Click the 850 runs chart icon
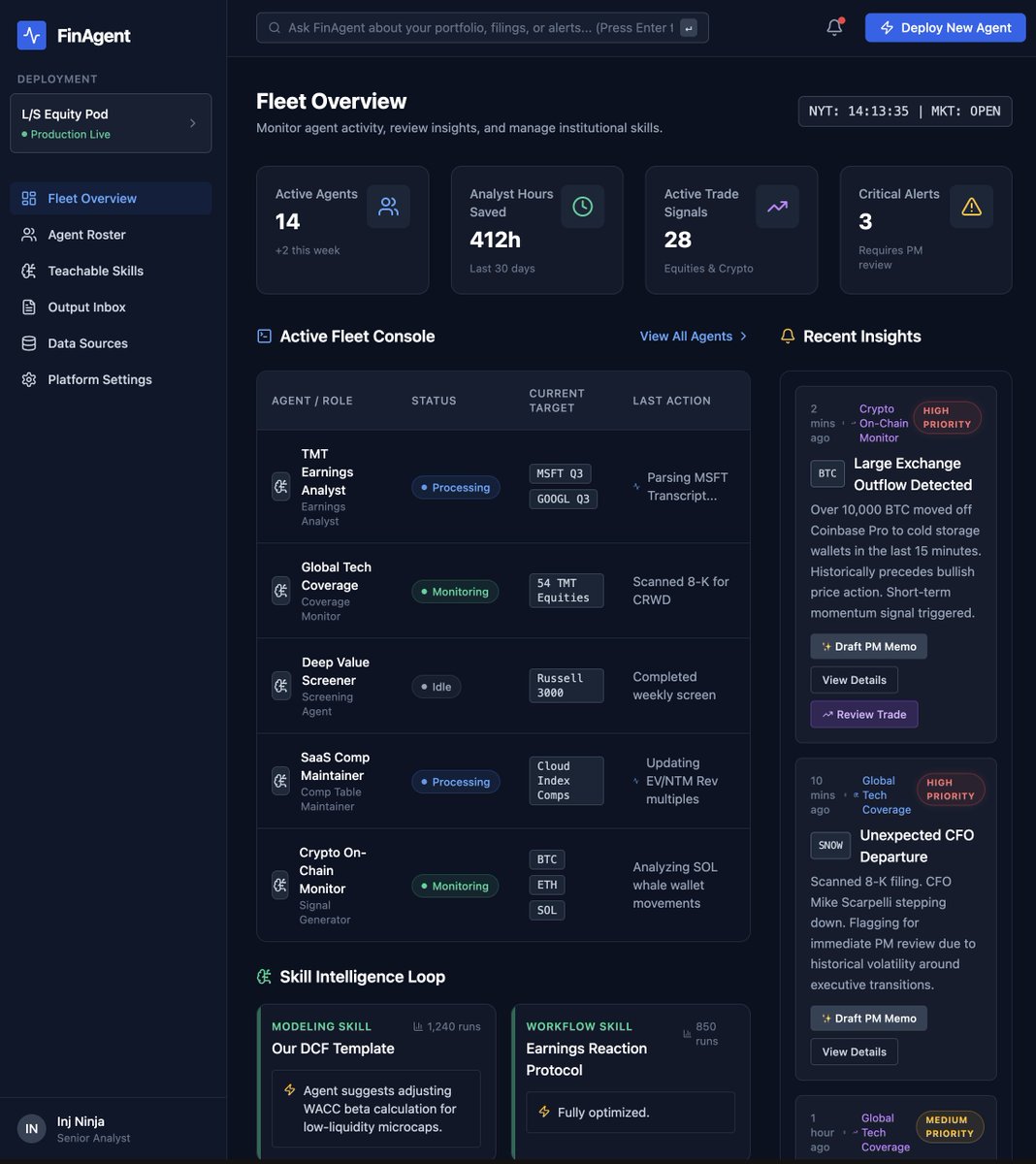This screenshot has width=1036, height=1164. pyautogui.click(x=688, y=1034)
